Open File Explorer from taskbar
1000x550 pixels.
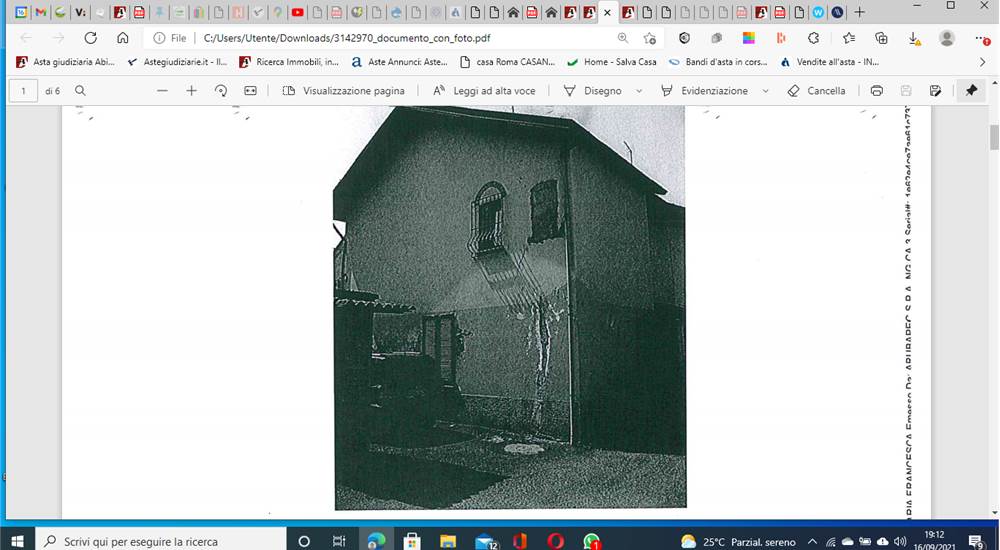click(x=448, y=542)
